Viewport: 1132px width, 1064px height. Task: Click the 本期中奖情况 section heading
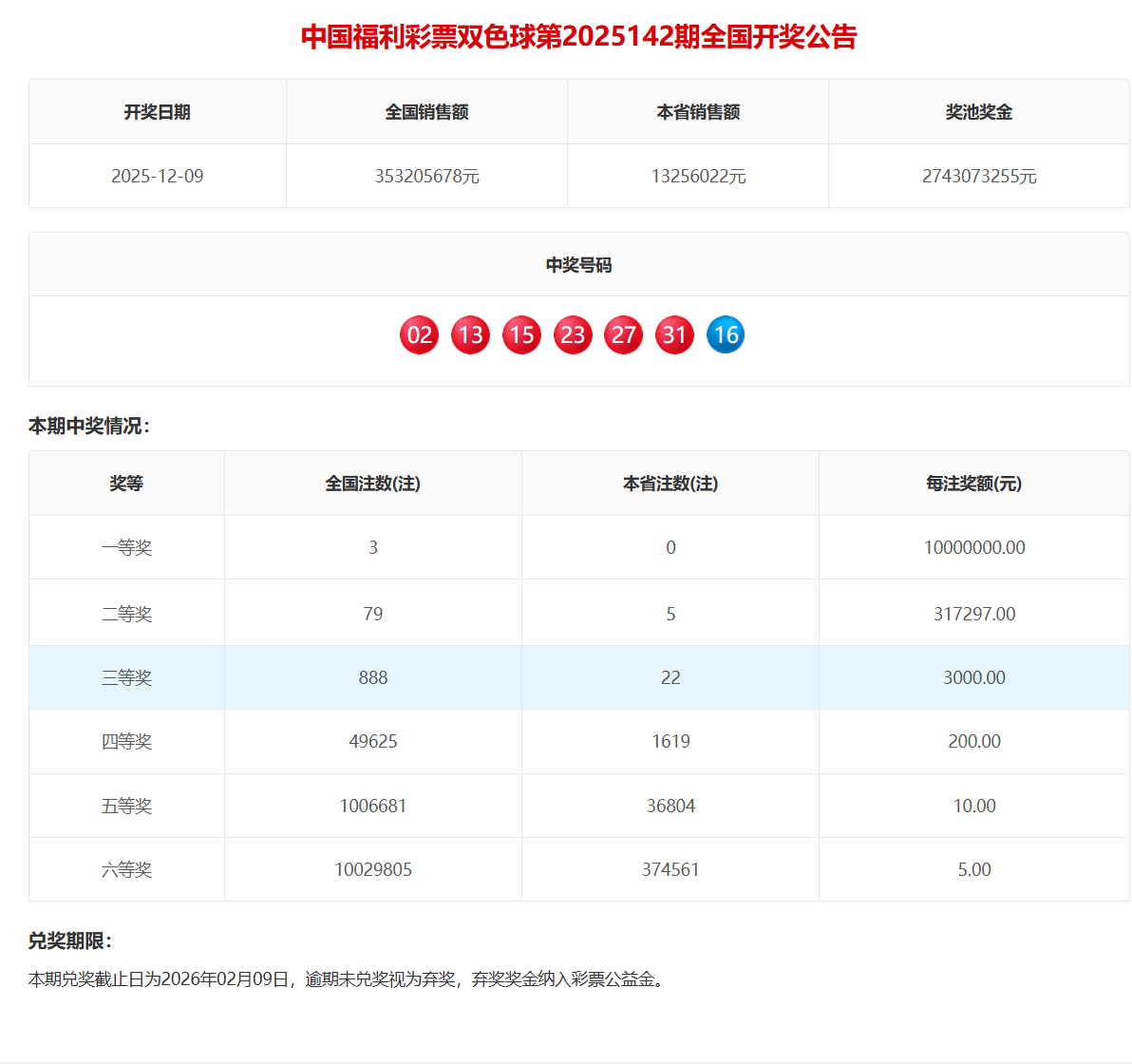[89, 427]
